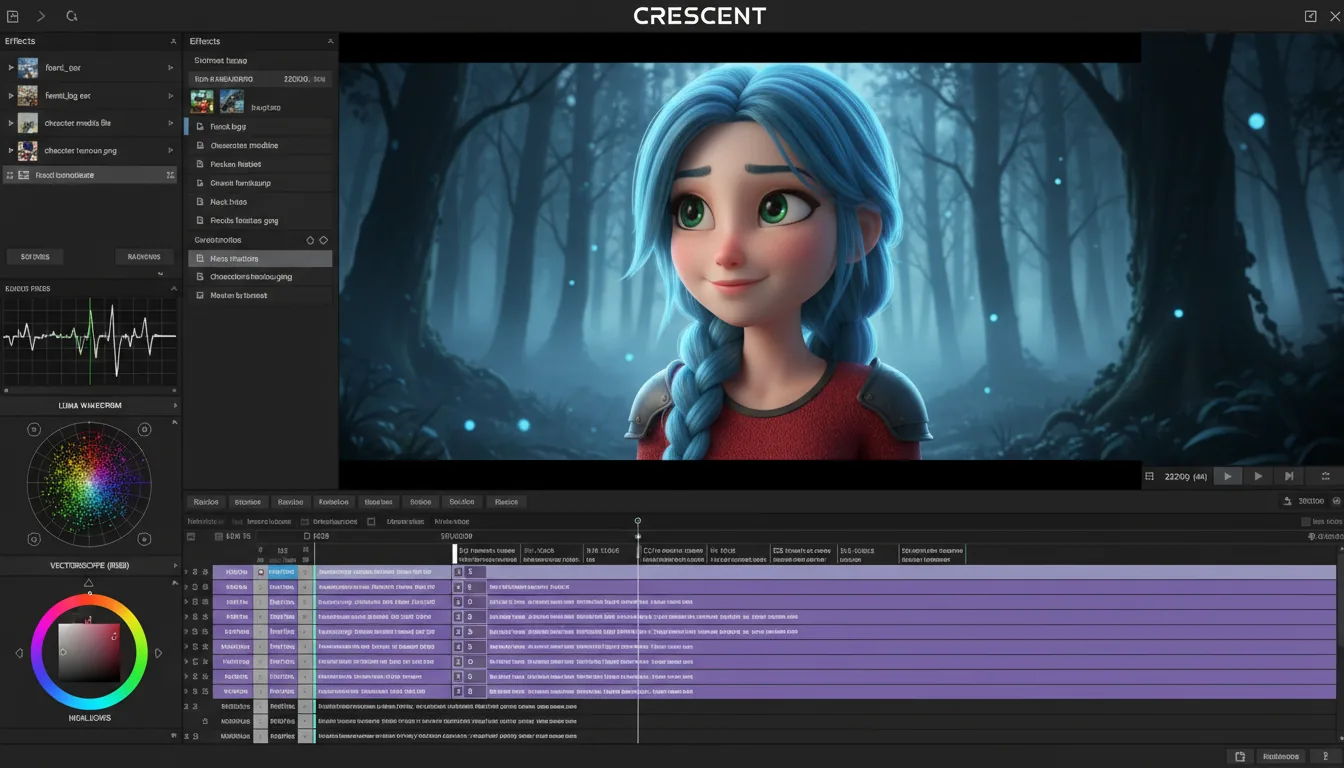Click the first thumbnail in the middle Effects panel
Screen dimensions: 1344x768
(202, 102)
